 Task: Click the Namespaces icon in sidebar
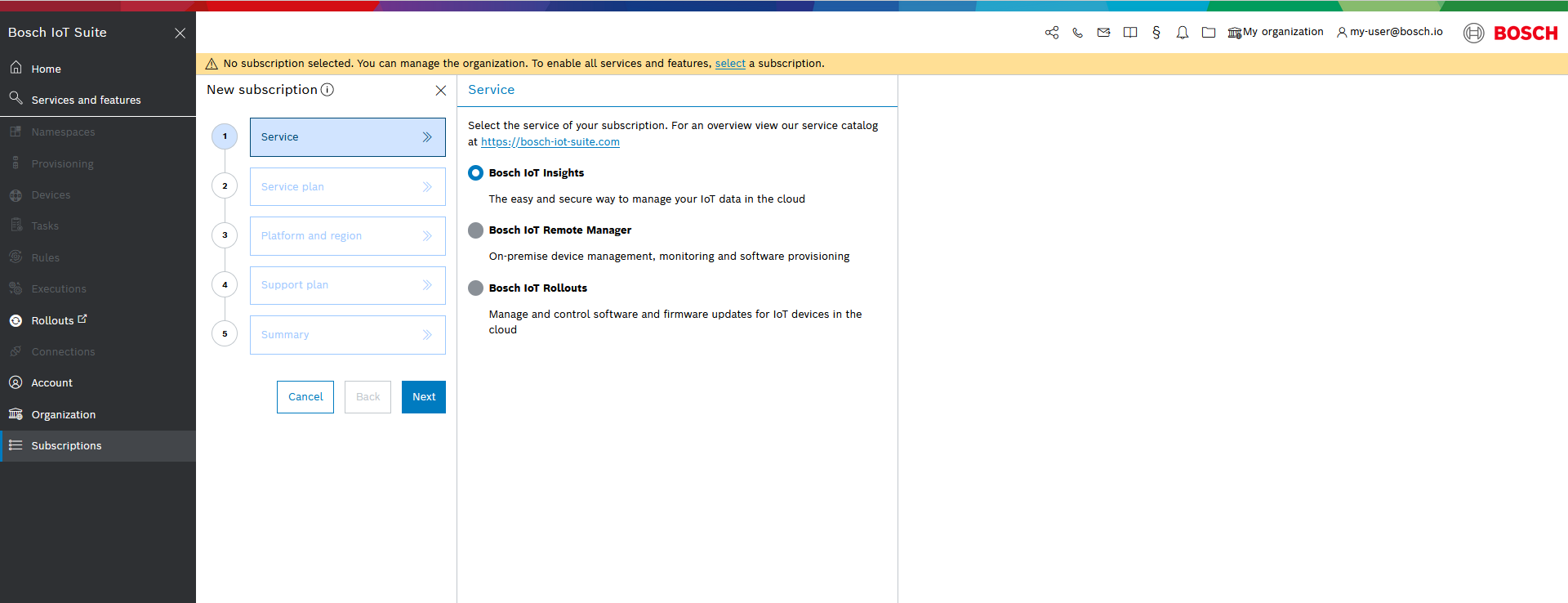click(x=16, y=132)
